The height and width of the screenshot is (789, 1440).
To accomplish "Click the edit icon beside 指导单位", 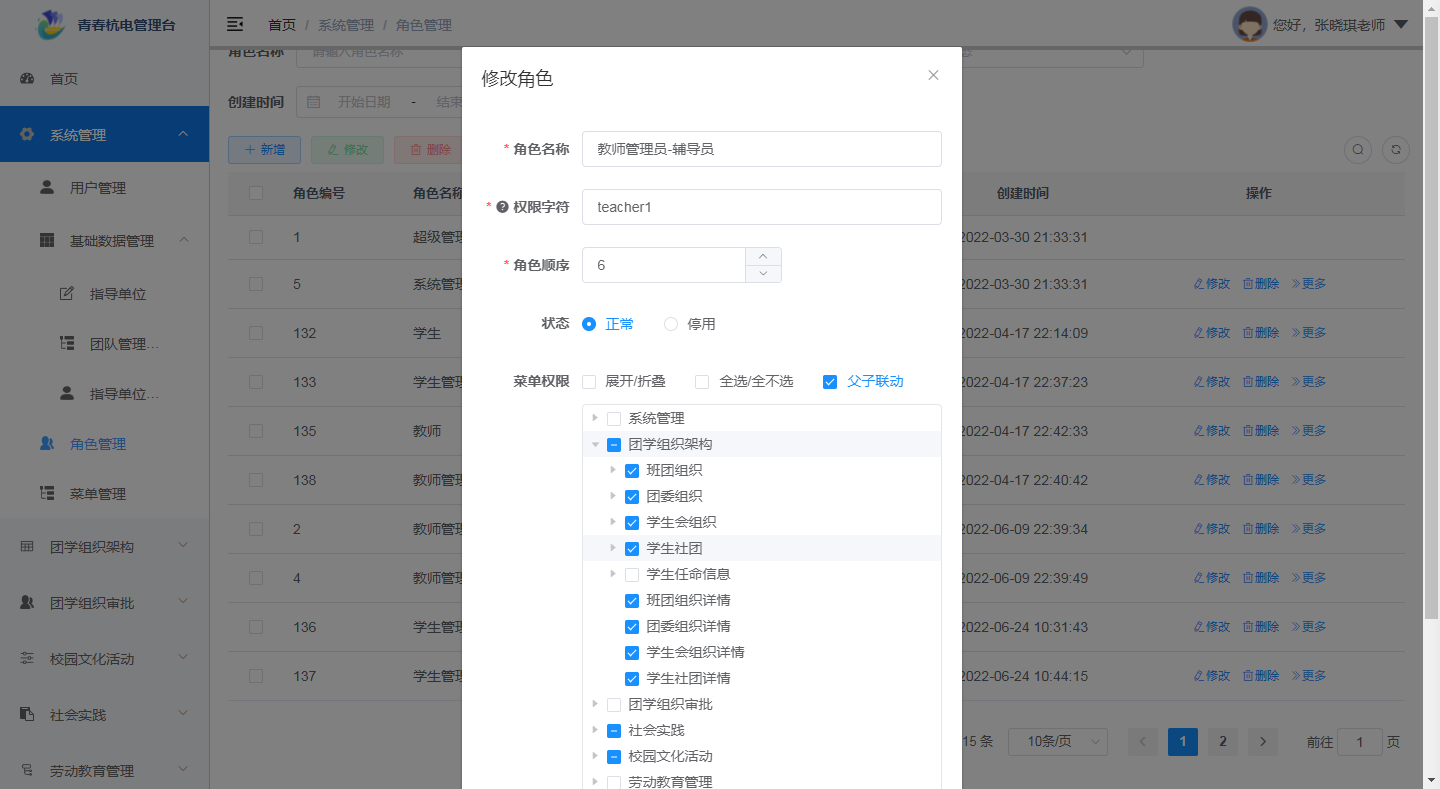I will [67, 294].
